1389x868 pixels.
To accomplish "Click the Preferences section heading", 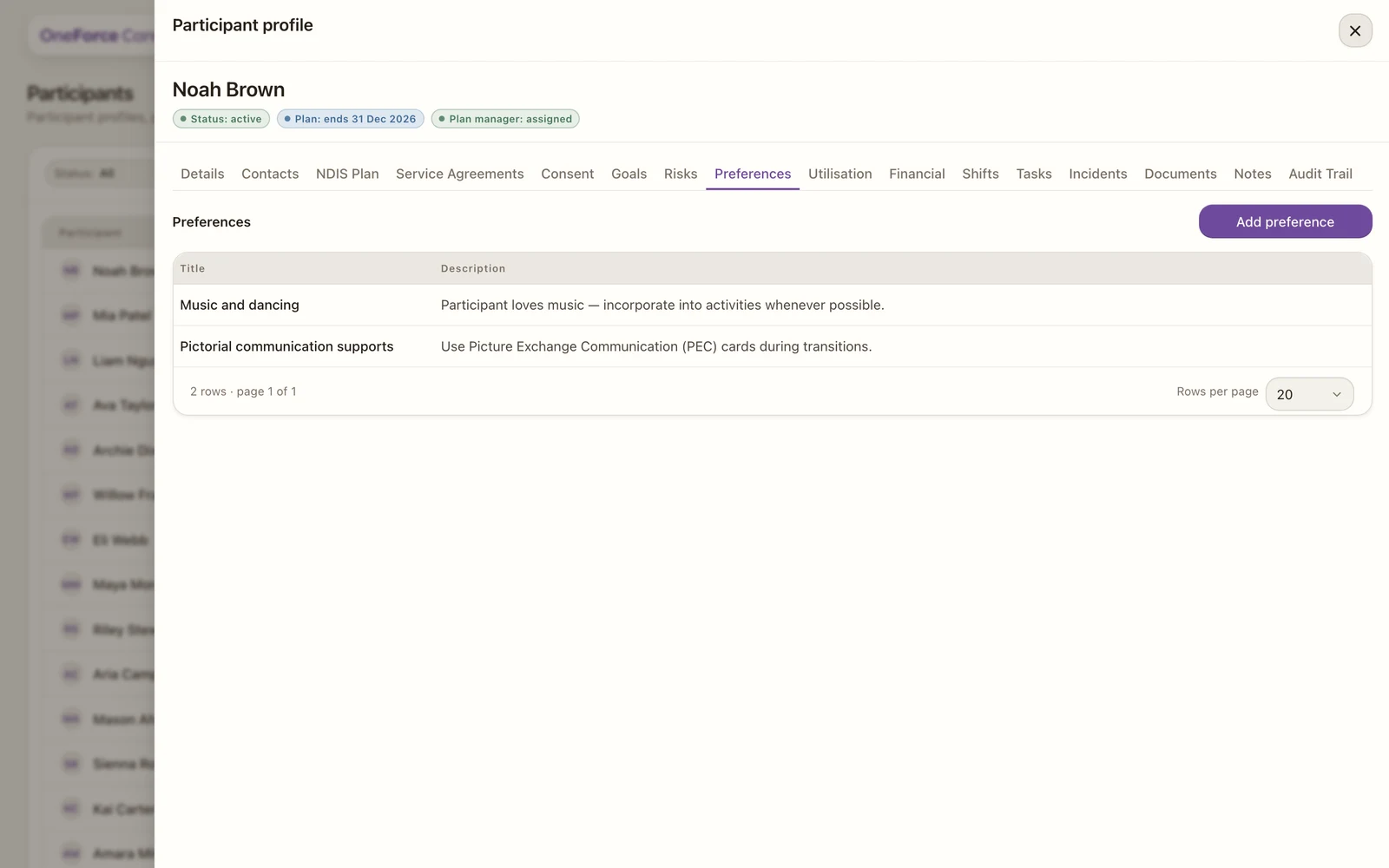I will [211, 222].
